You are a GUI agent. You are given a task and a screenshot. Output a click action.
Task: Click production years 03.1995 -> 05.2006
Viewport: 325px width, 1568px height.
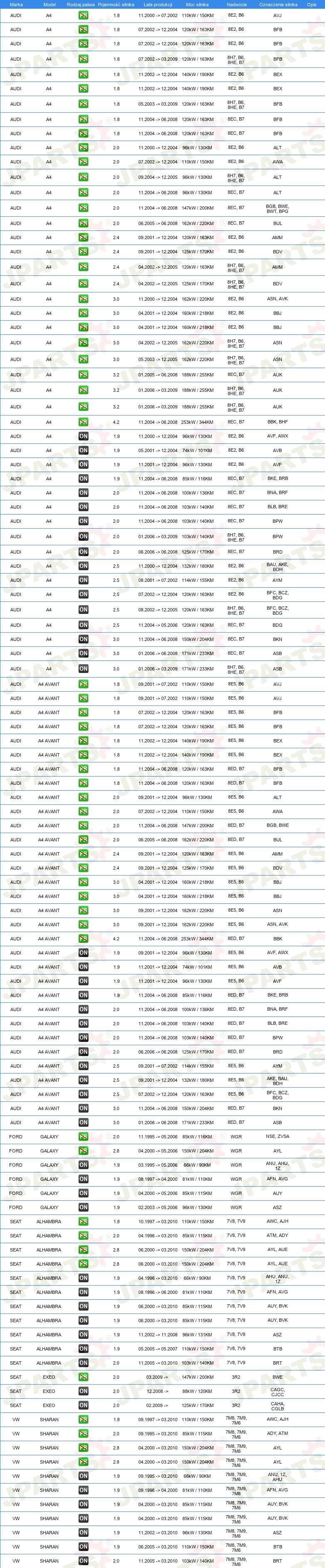point(158,1165)
